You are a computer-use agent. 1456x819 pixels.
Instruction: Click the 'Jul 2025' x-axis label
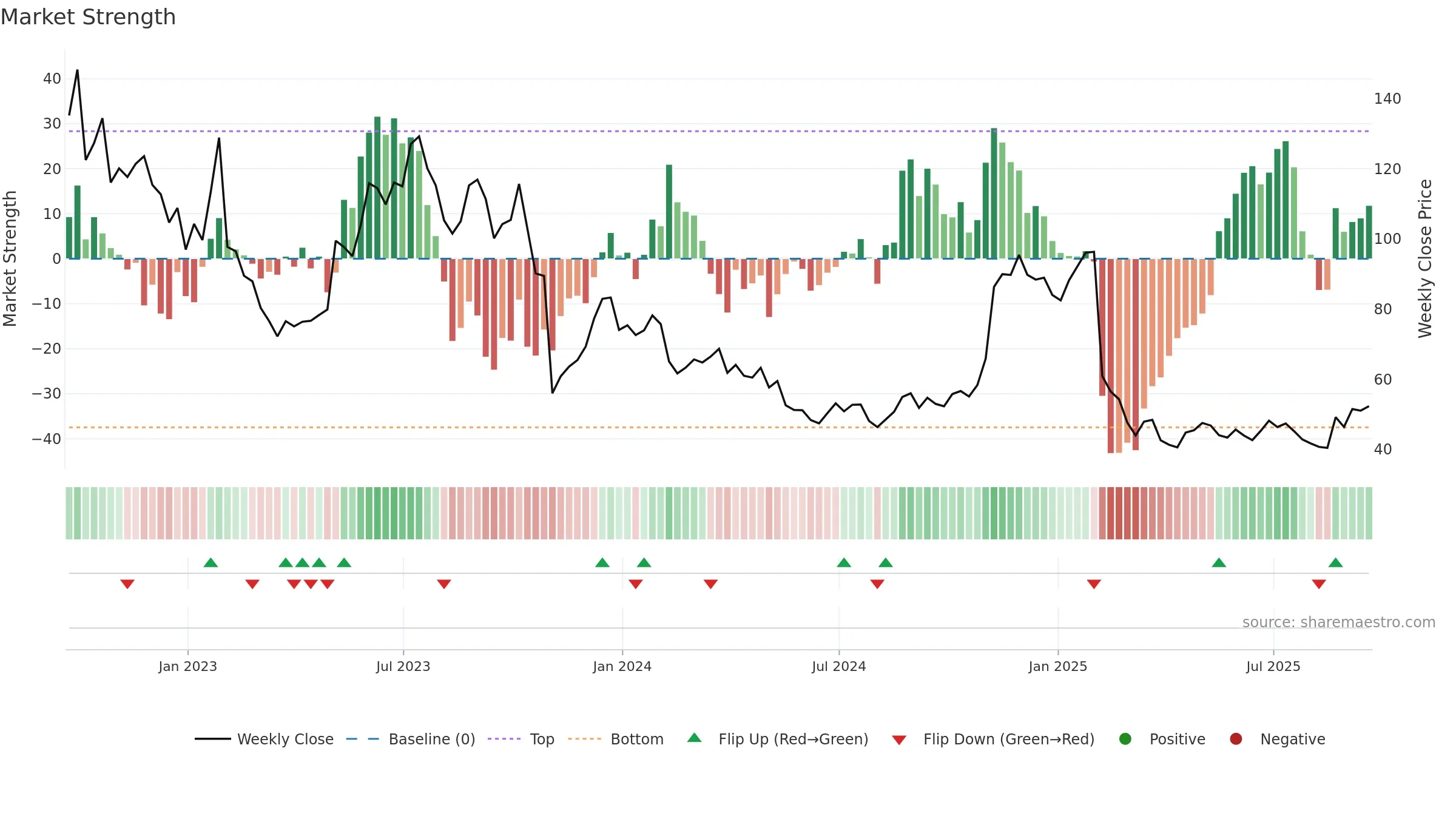coord(1273,666)
